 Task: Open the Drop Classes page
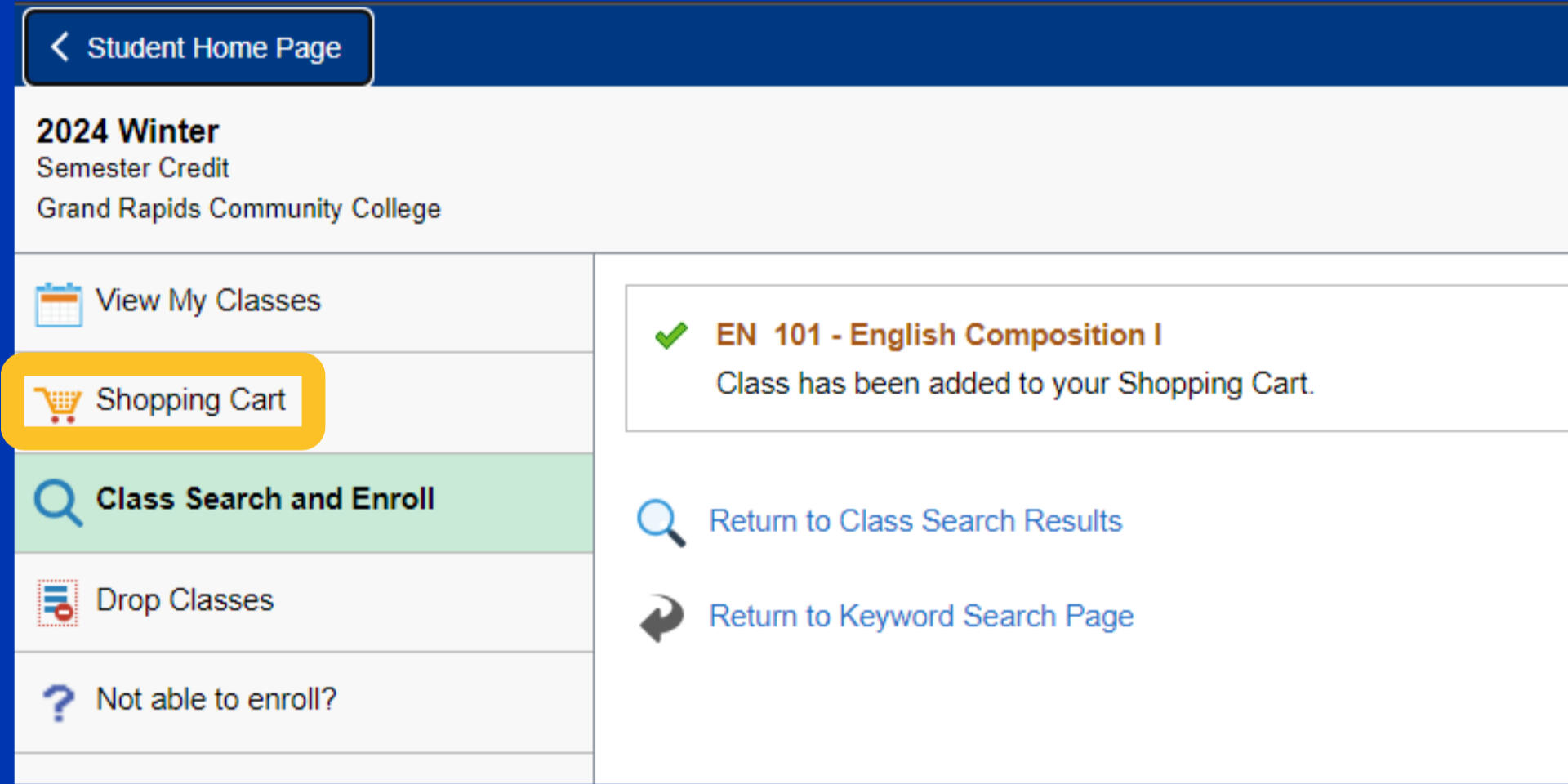[x=185, y=600]
